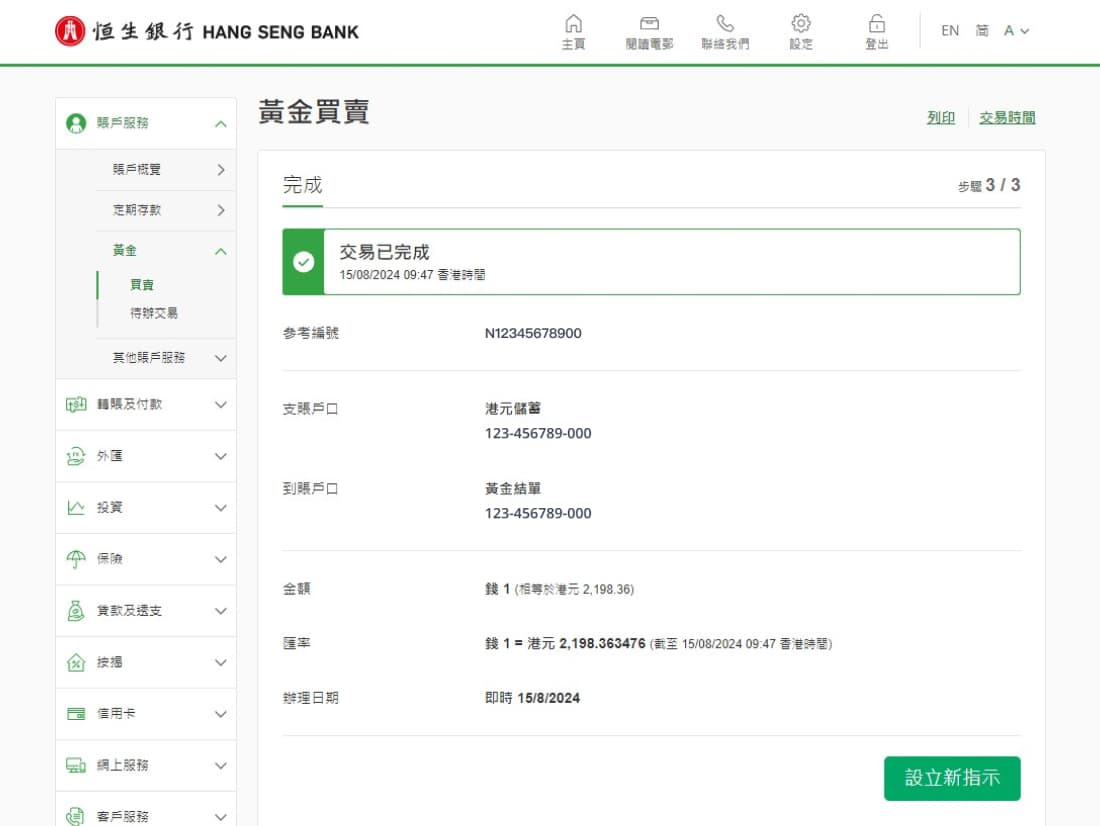Open 設定 gear icon
The width and height of the screenshot is (1100, 826).
click(x=801, y=24)
